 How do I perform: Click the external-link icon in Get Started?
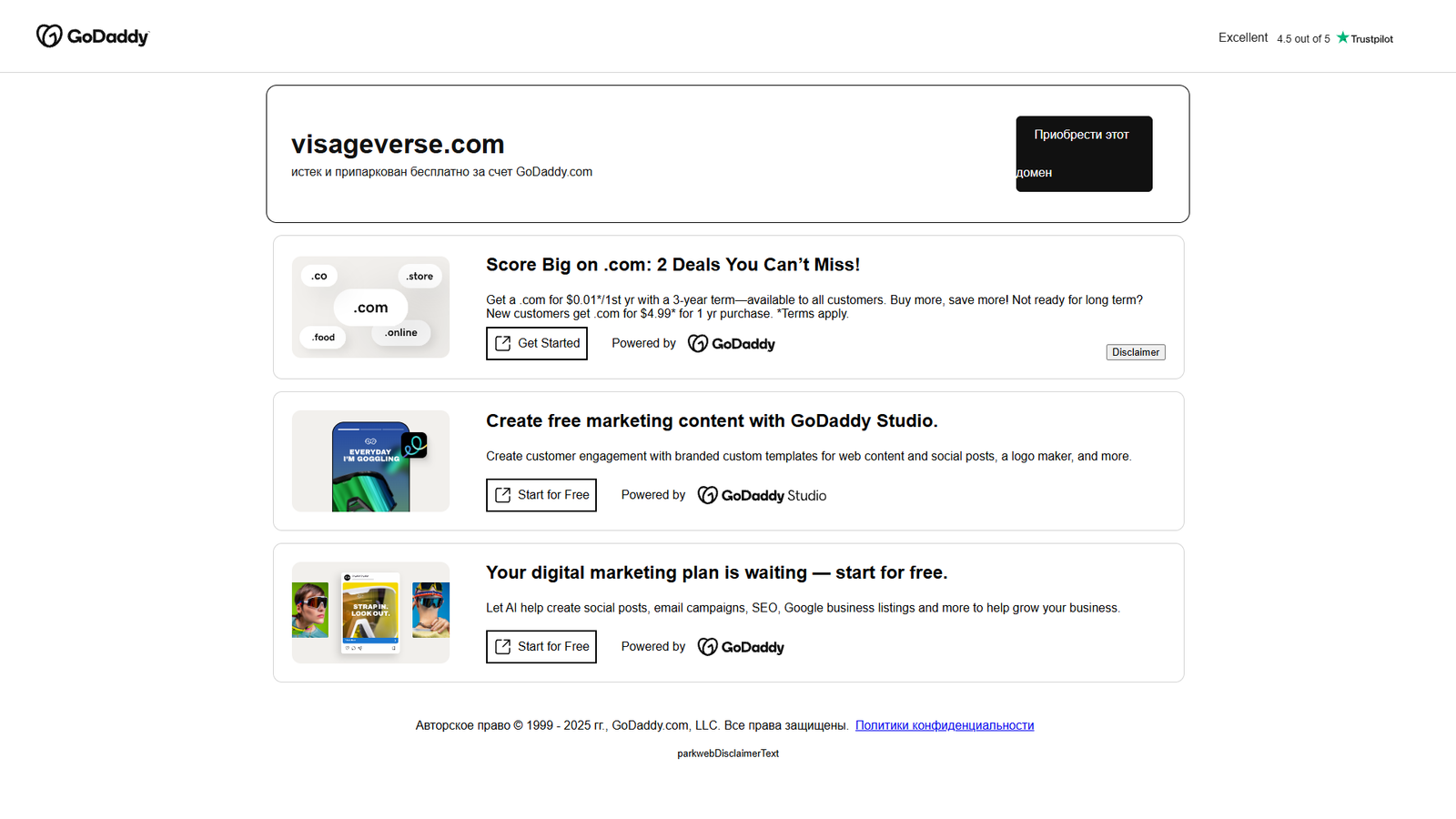click(x=502, y=343)
